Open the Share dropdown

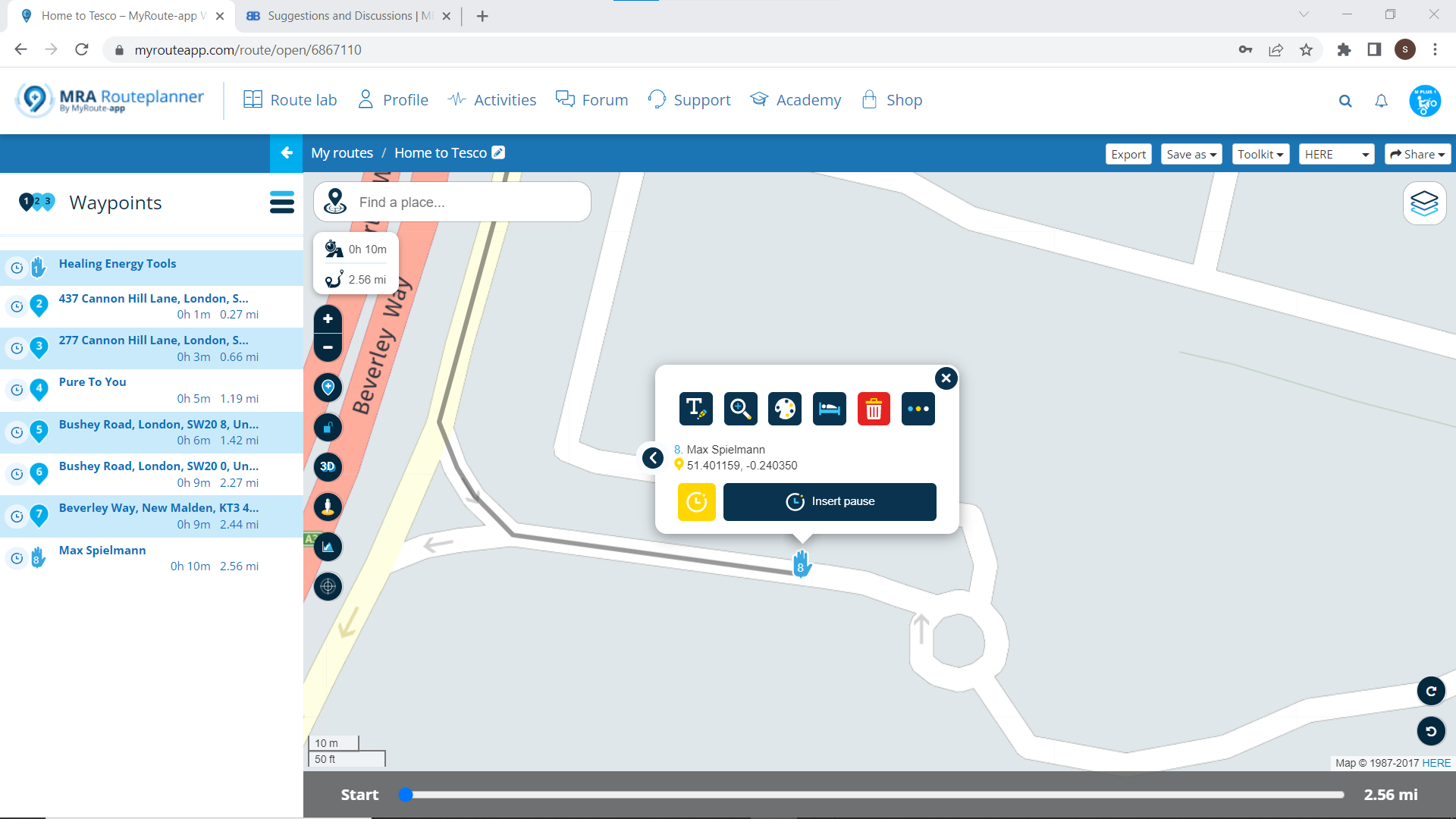[1417, 154]
